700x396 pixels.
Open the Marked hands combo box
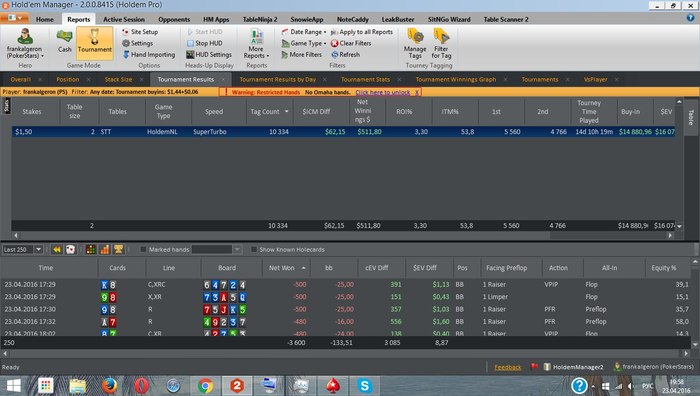217,250
